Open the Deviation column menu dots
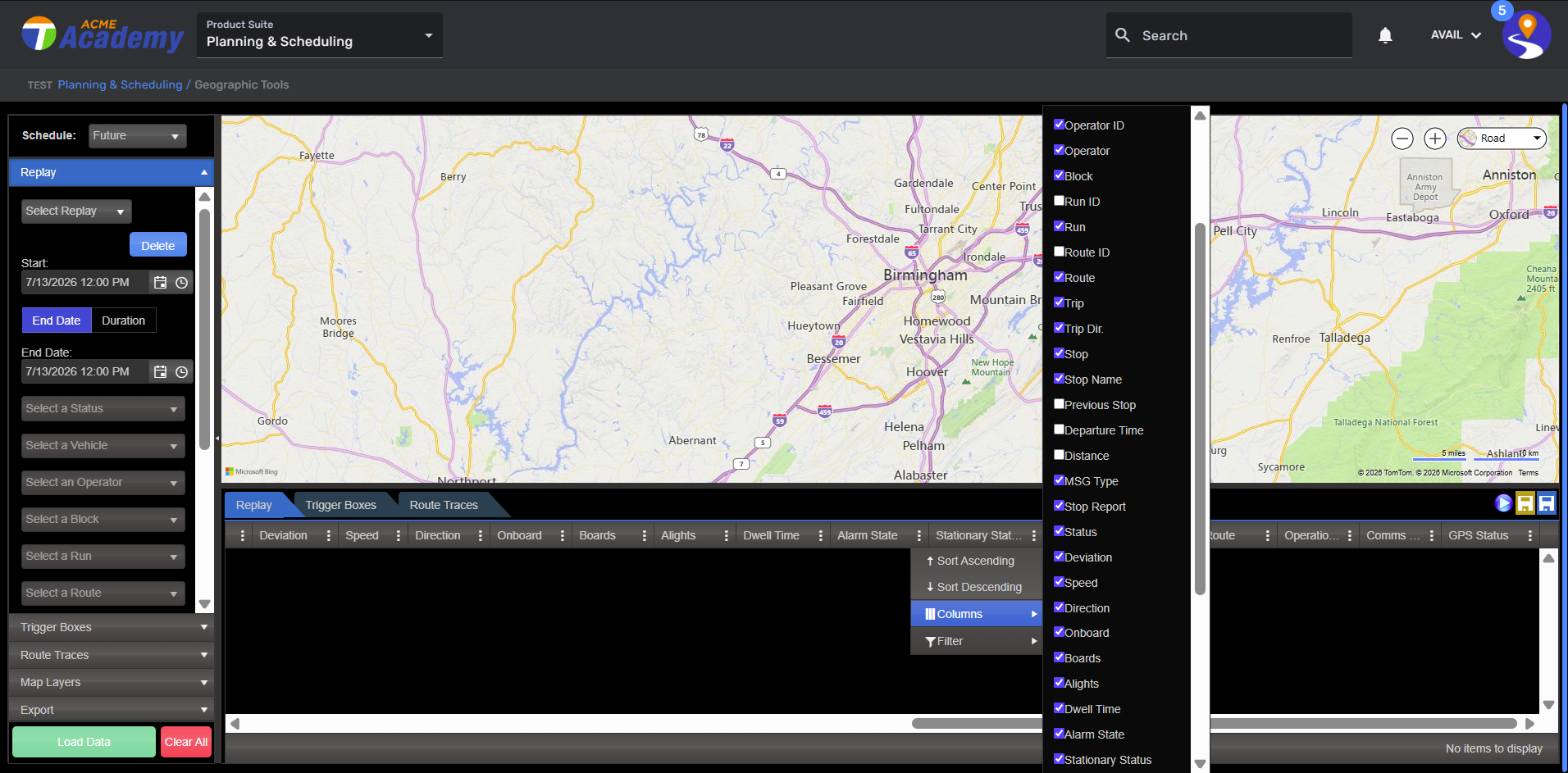 329,535
